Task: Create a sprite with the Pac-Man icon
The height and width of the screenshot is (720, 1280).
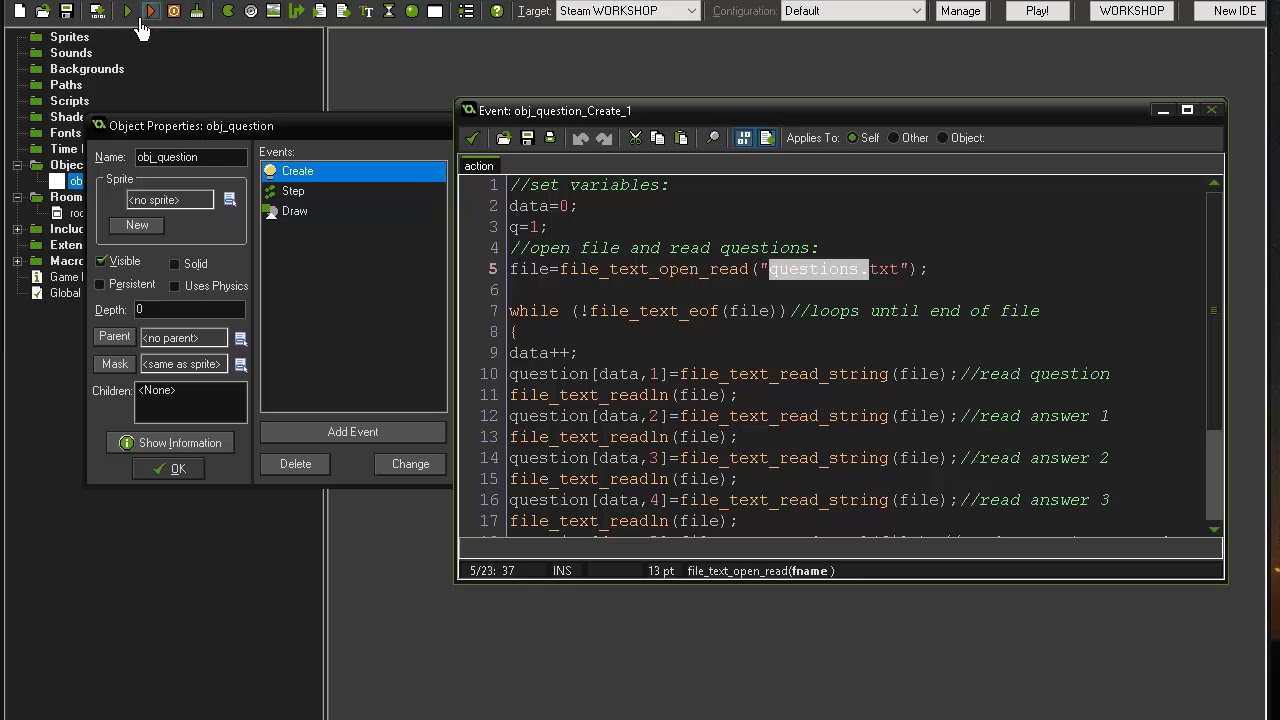Action: pyautogui.click(x=228, y=11)
